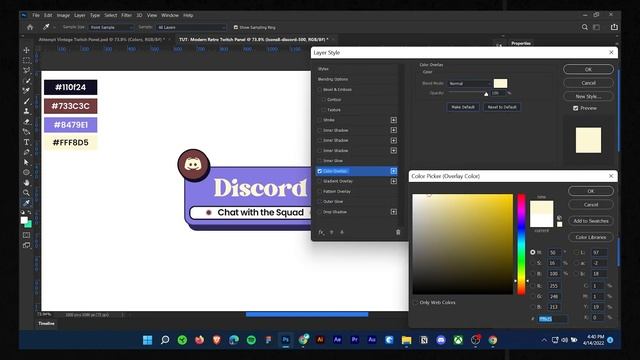
Task: Select Blending Options row in Layer Style
Action: [x=357, y=79]
